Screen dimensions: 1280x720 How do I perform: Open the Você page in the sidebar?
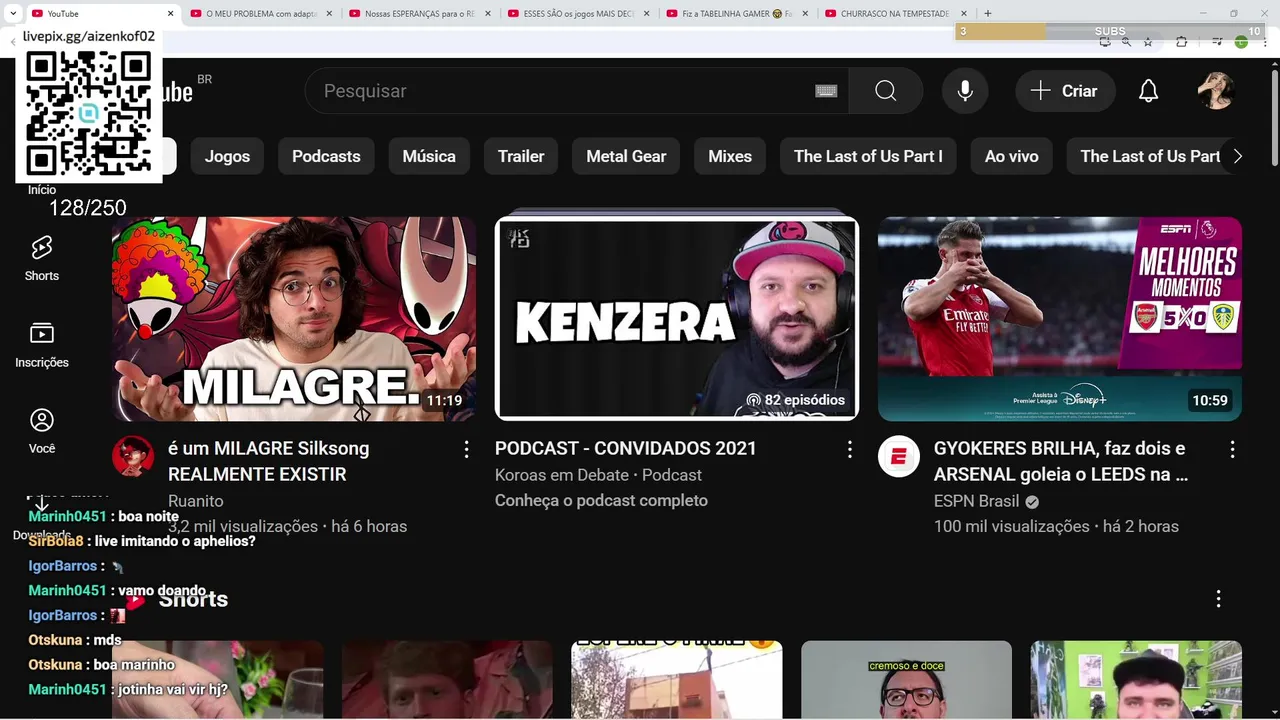click(x=42, y=431)
